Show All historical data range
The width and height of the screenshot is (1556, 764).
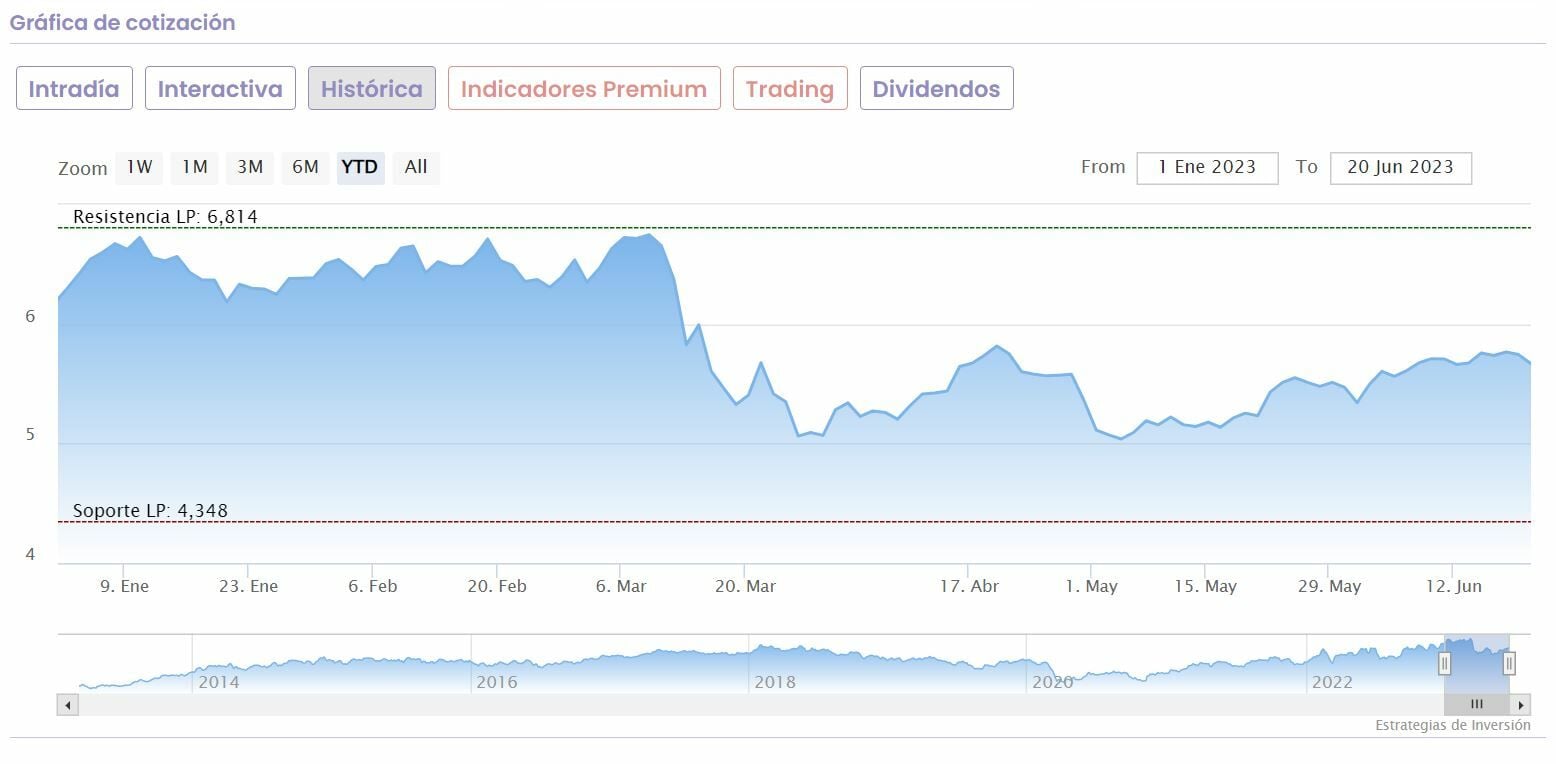(x=416, y=167)
